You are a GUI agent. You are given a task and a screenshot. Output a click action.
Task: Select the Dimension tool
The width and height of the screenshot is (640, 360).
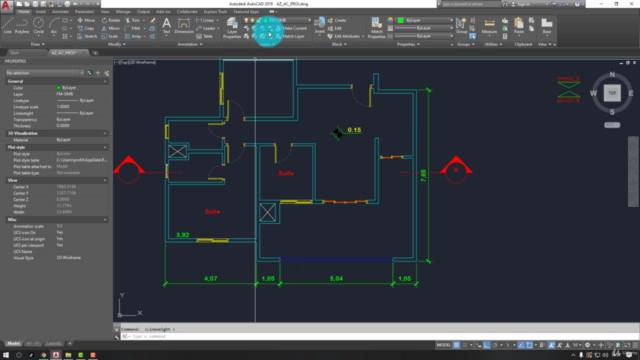(x=184, y=25)
